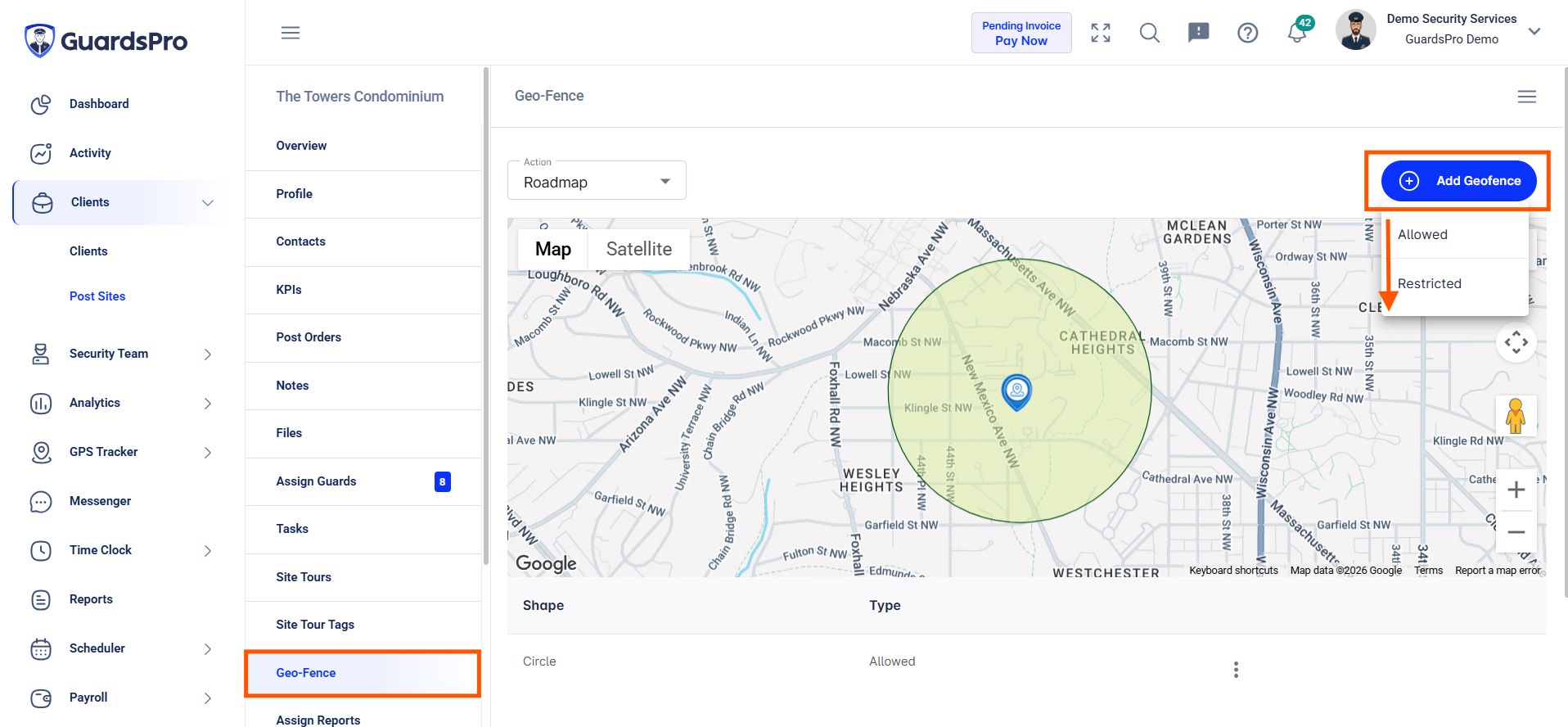
Task: Click the Assign Guards count badge 8
Action: pos(443,482)
